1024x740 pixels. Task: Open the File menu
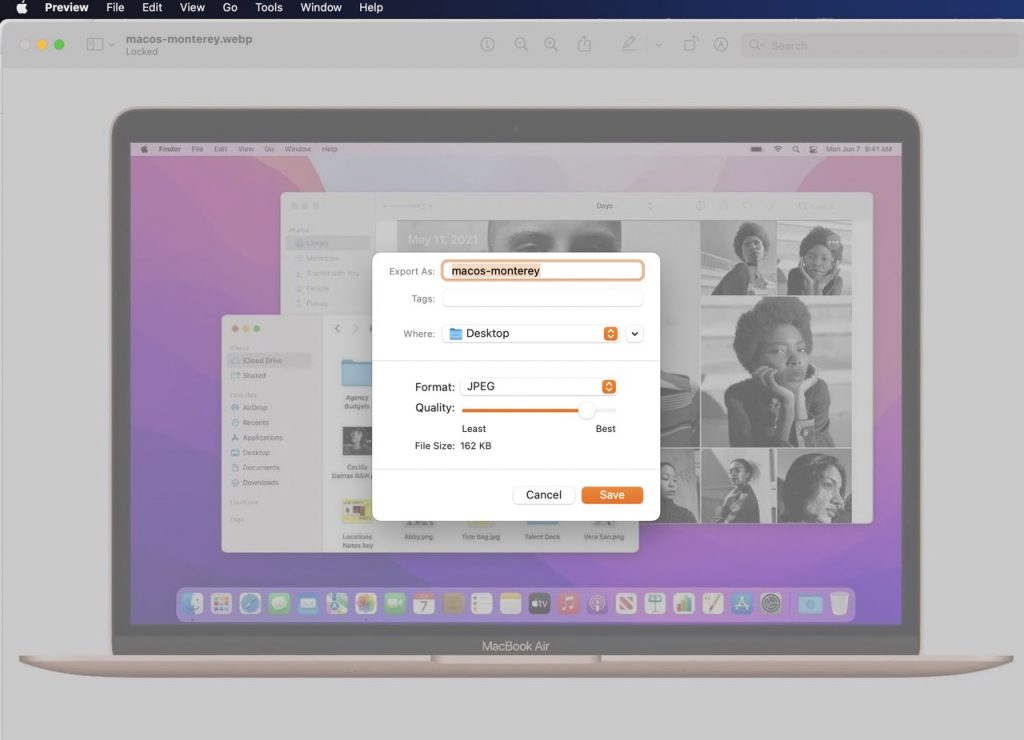115,8
